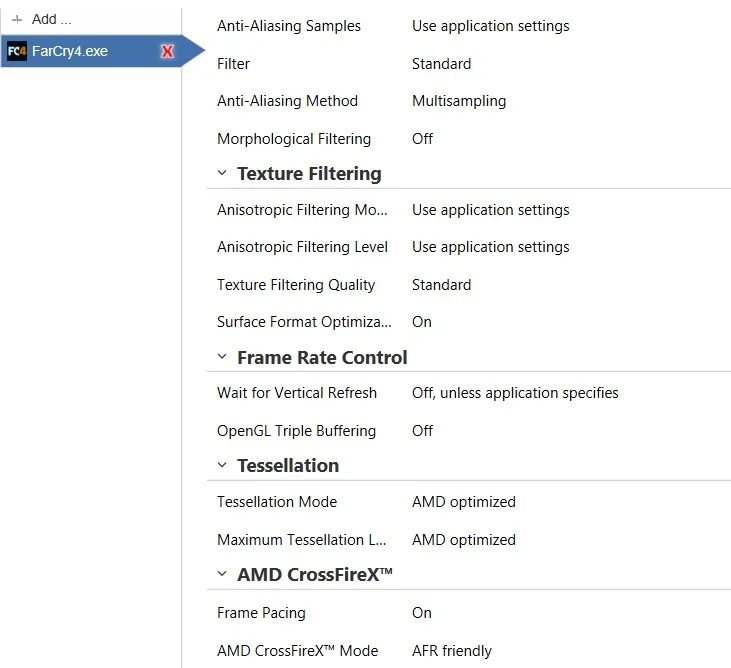Image resolution: width=731 pixels, height=668 pixels.
Task: Click the Anisotropic Filtering Level label
Action: coord(303,247)
